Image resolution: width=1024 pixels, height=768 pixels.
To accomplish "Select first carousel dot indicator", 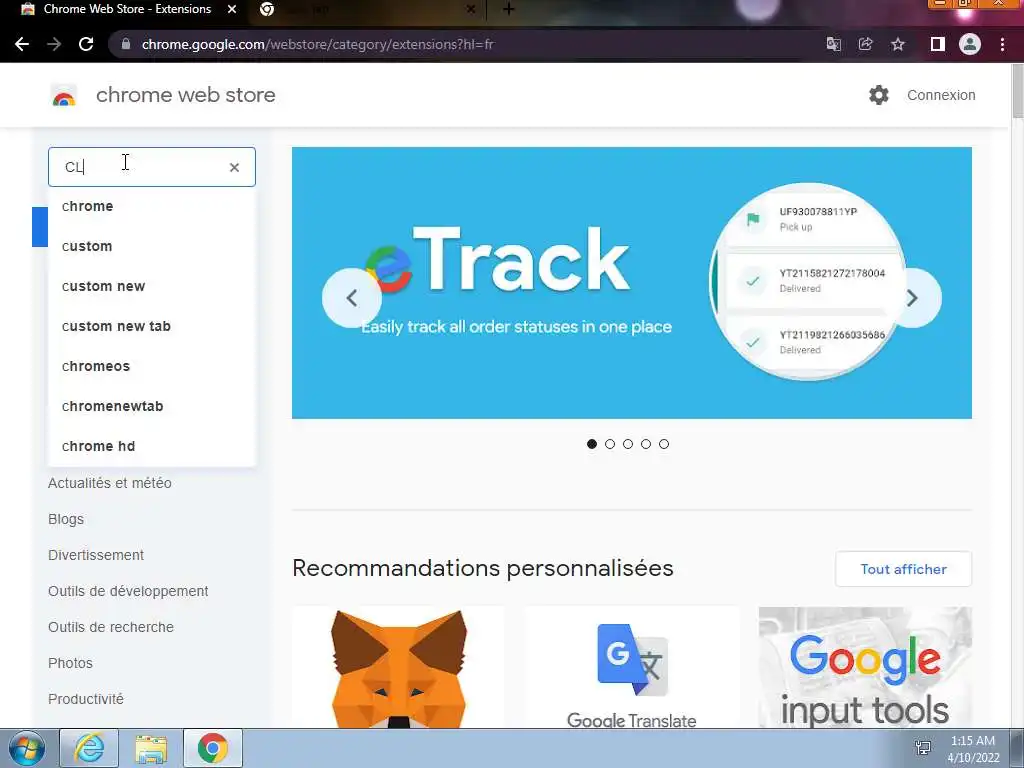I will click(x=592, y=444).
